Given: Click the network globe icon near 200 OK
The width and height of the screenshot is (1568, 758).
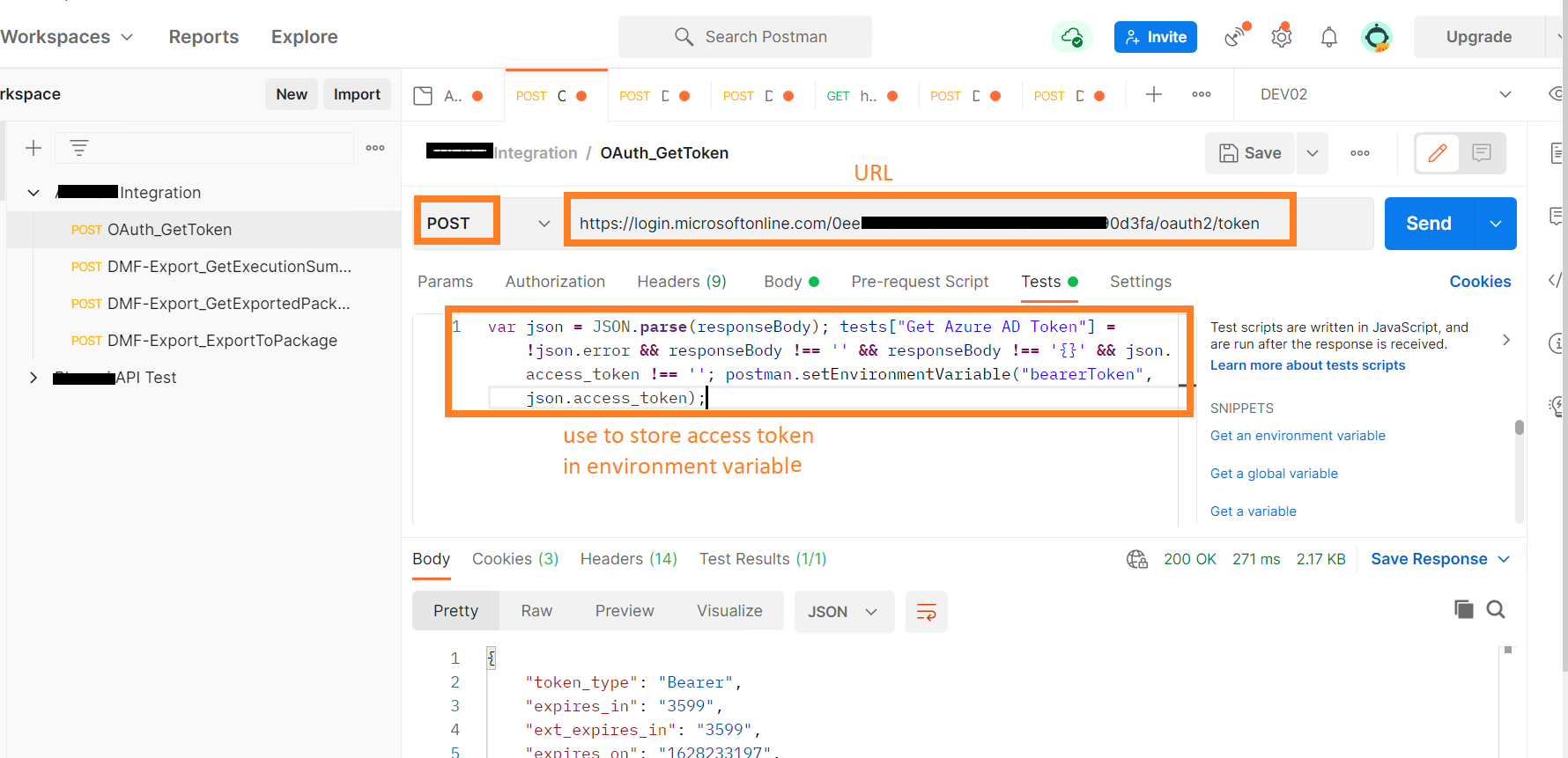Looking at the screenshot, I should click(1137, 559).
